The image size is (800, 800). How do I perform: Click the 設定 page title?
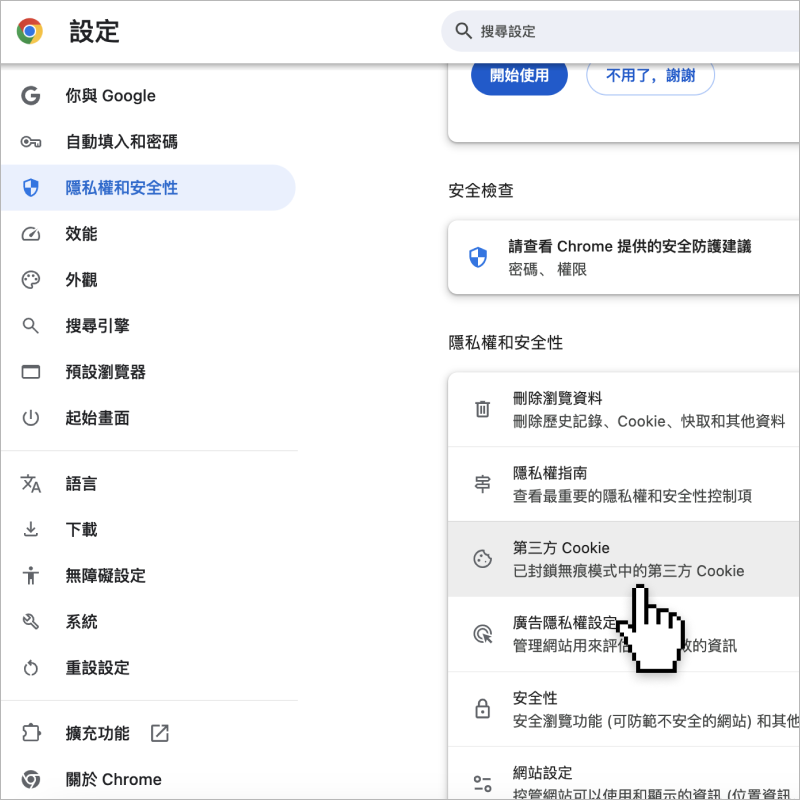[94, 32]
